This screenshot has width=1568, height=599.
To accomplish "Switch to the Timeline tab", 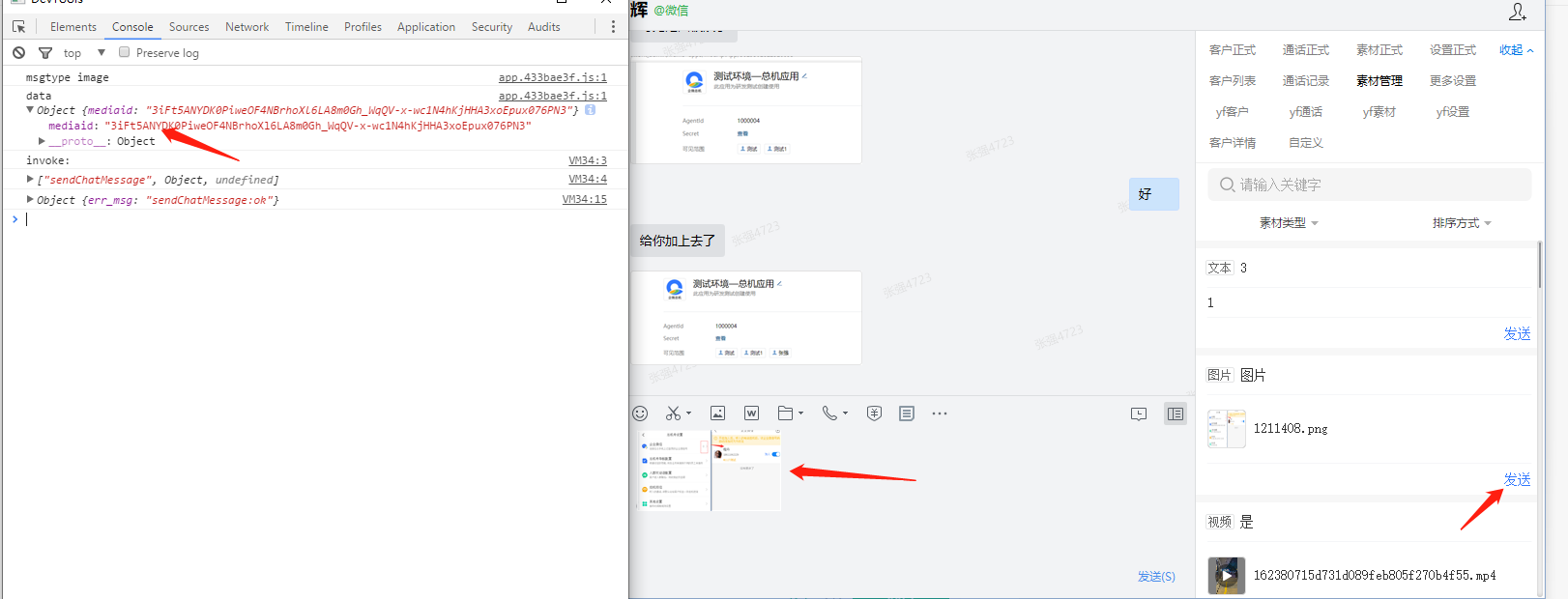I will coord(306,27).
